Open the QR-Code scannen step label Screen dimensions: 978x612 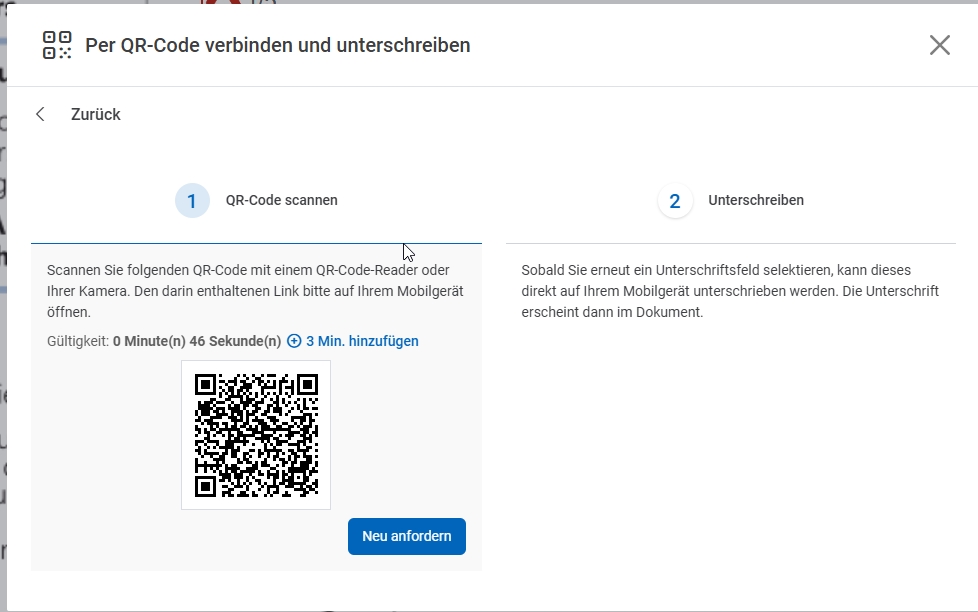pyautogui.click(x=281, y=200)
